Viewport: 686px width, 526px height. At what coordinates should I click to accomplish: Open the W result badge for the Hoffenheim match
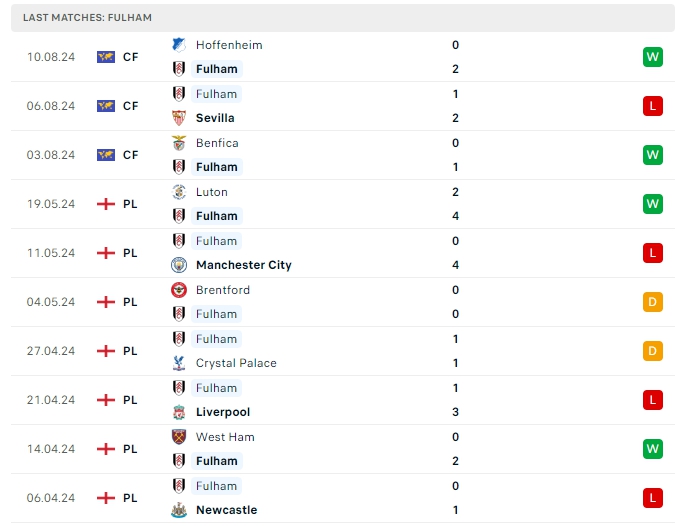(653, 57)
